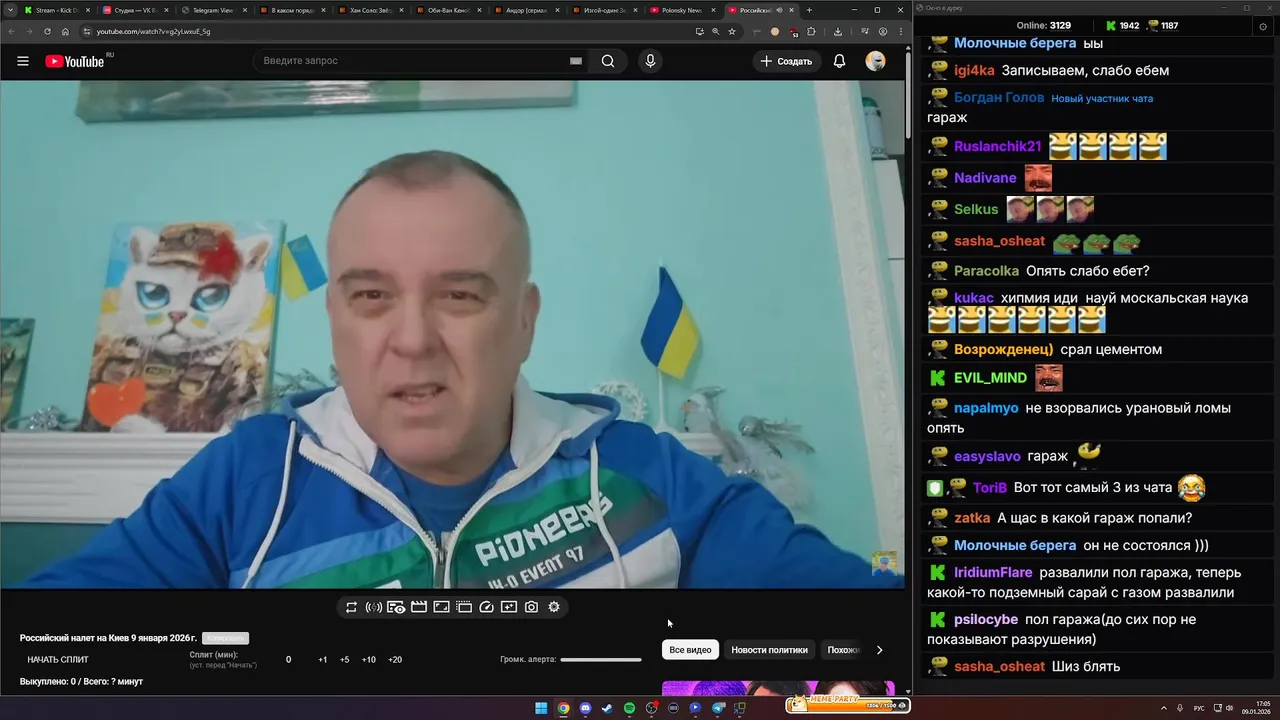
Task: Click the eye-overlay icon in the player toolbar
Action: pyautogui.click(x=396, y=607)
